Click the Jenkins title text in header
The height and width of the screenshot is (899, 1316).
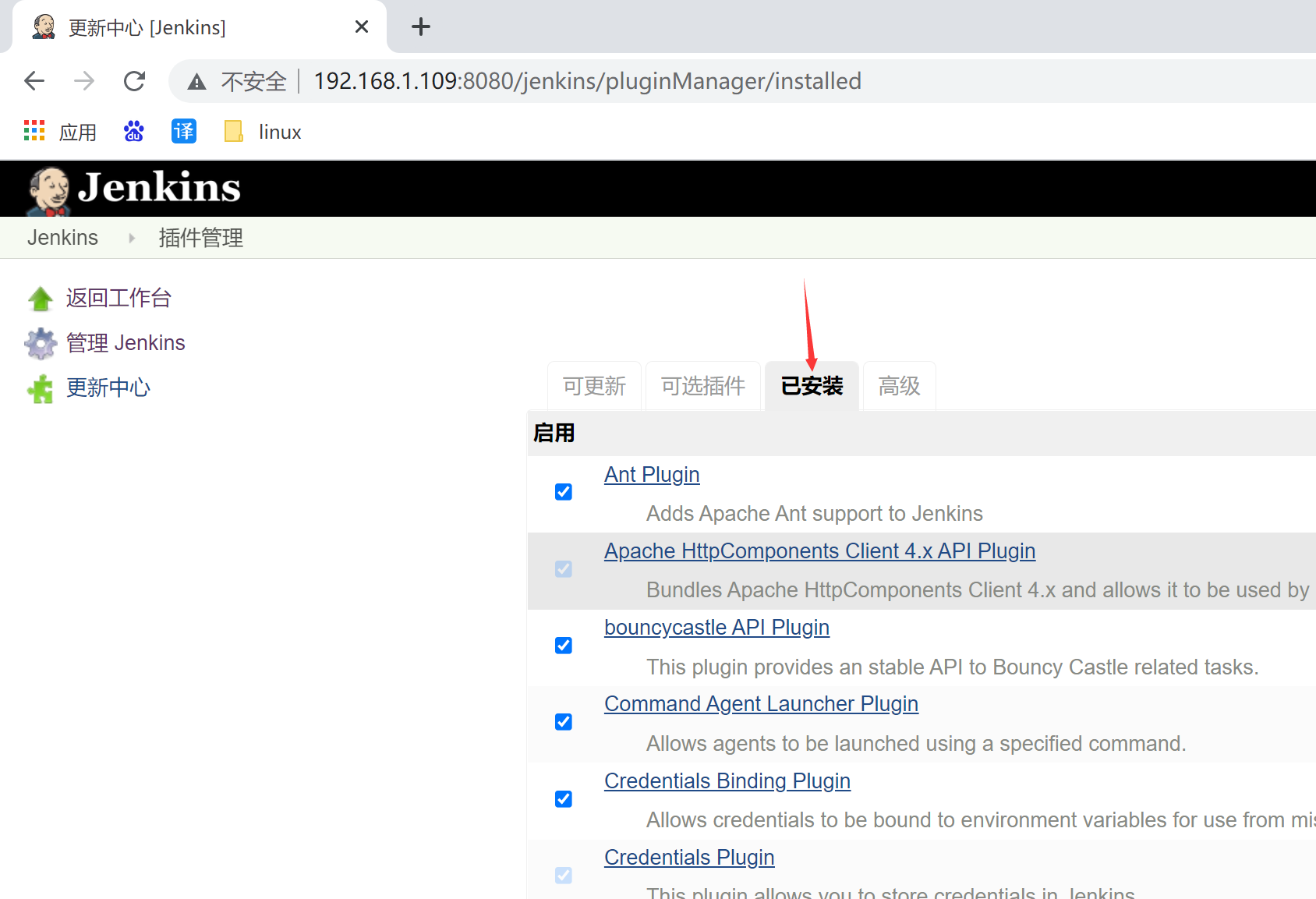pos(160,188)
